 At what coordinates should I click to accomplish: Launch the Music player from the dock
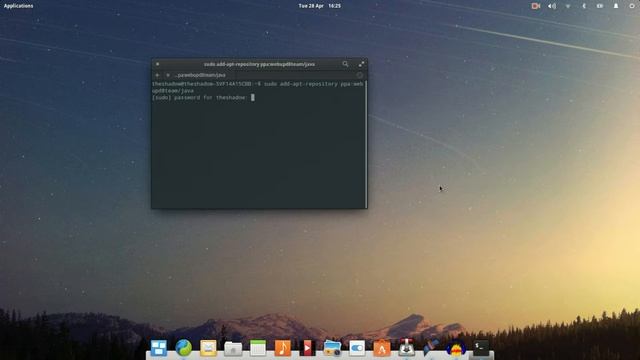[x=283, y=348]
